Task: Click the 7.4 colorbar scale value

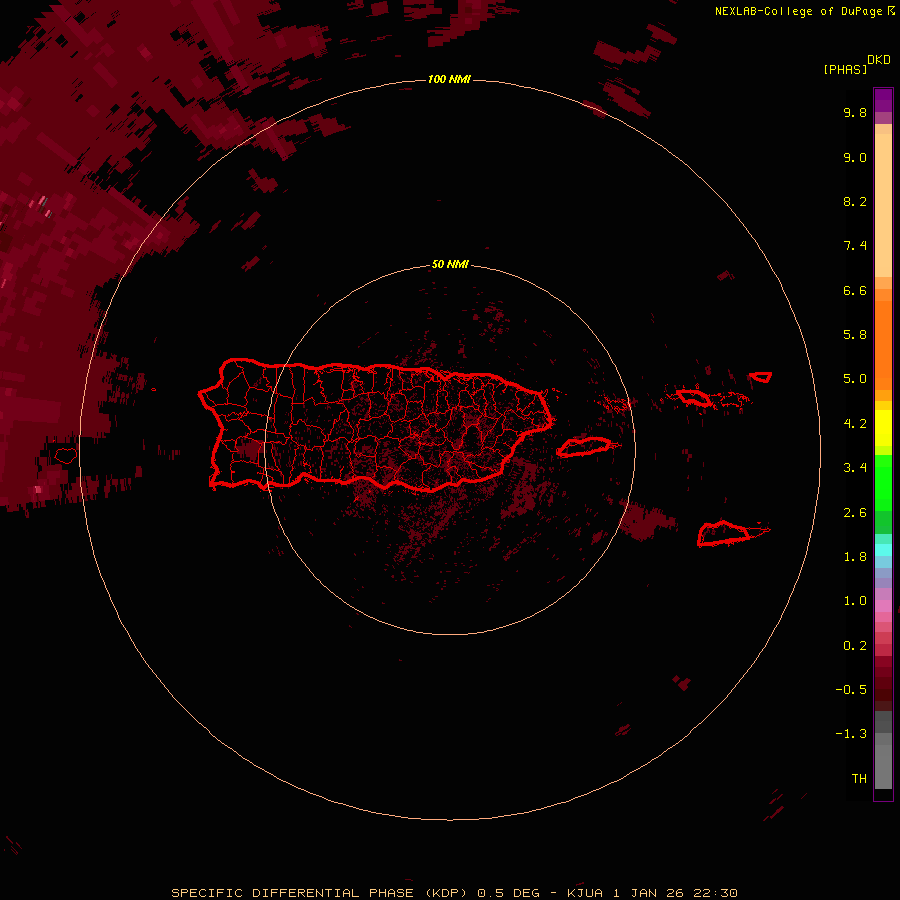Action: pos(855,246)
